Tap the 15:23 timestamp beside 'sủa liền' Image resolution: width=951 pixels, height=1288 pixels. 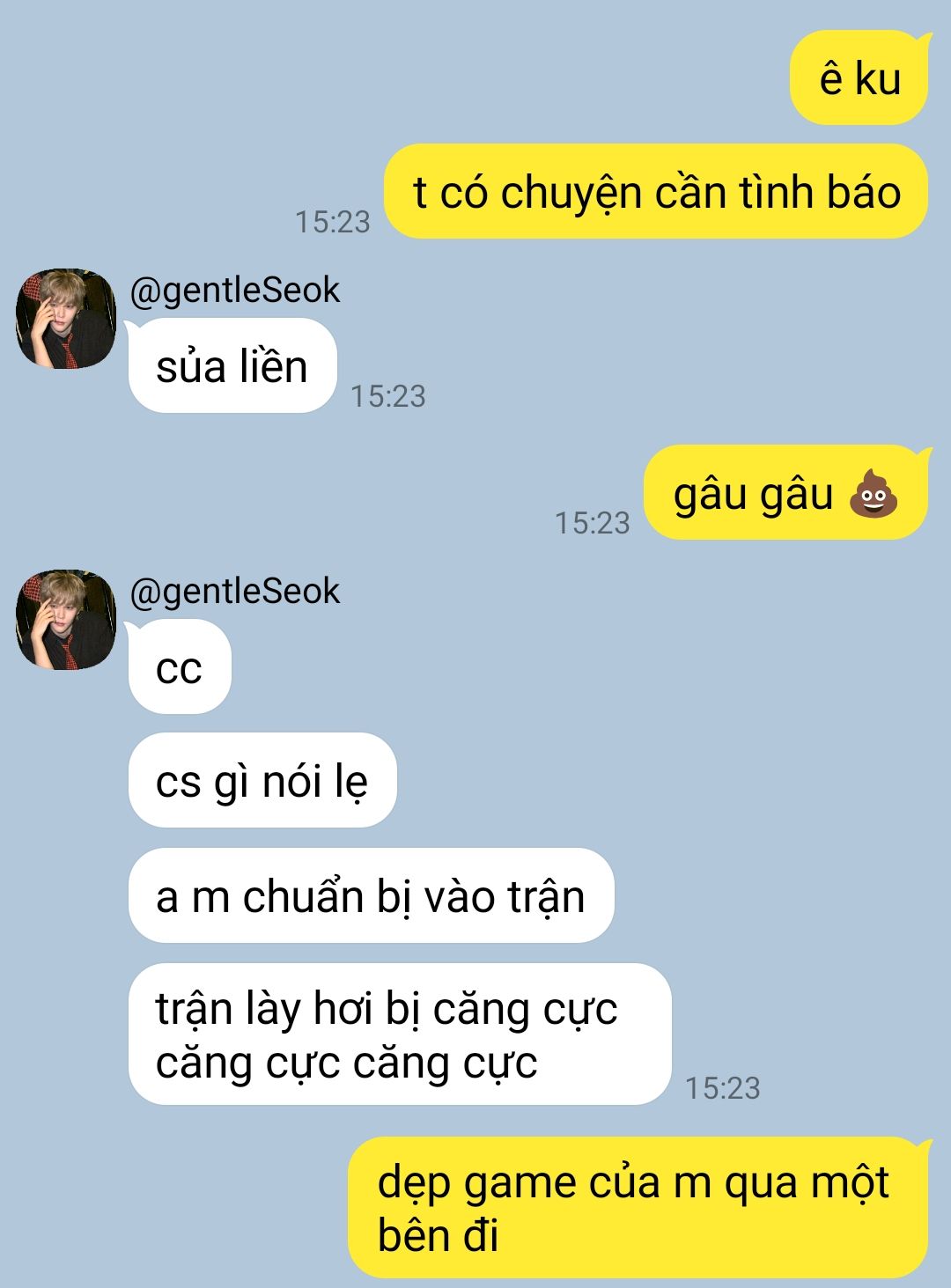388,397
